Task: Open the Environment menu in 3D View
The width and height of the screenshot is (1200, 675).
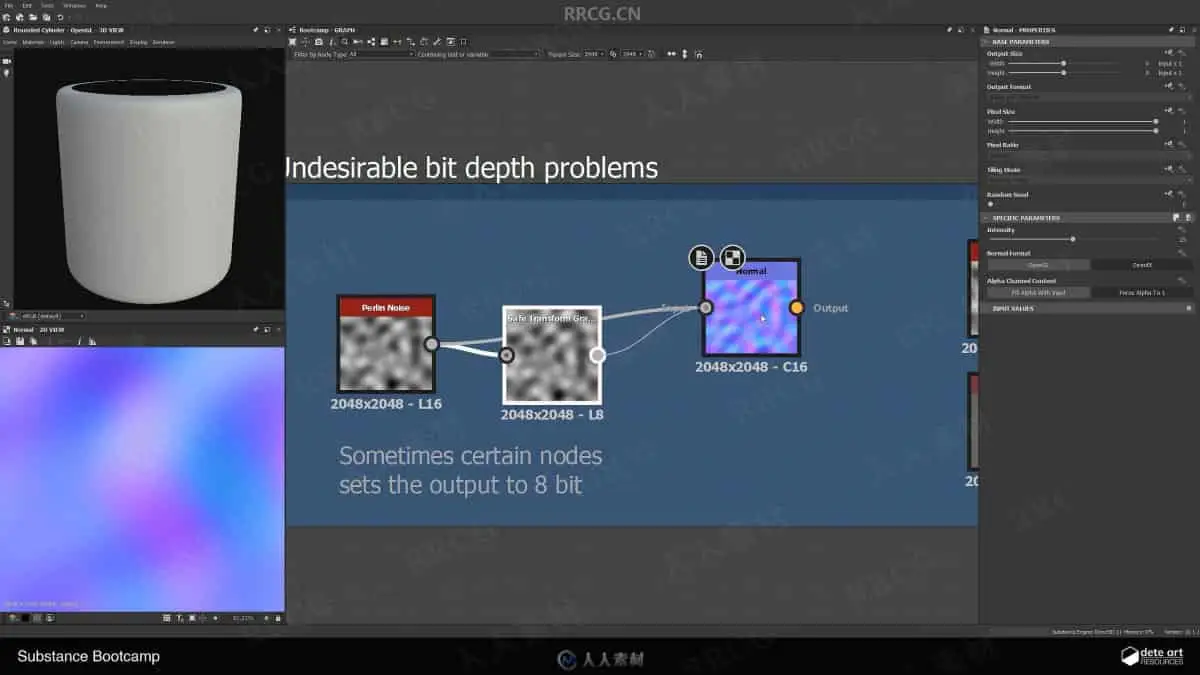Action: pos(109,42)
